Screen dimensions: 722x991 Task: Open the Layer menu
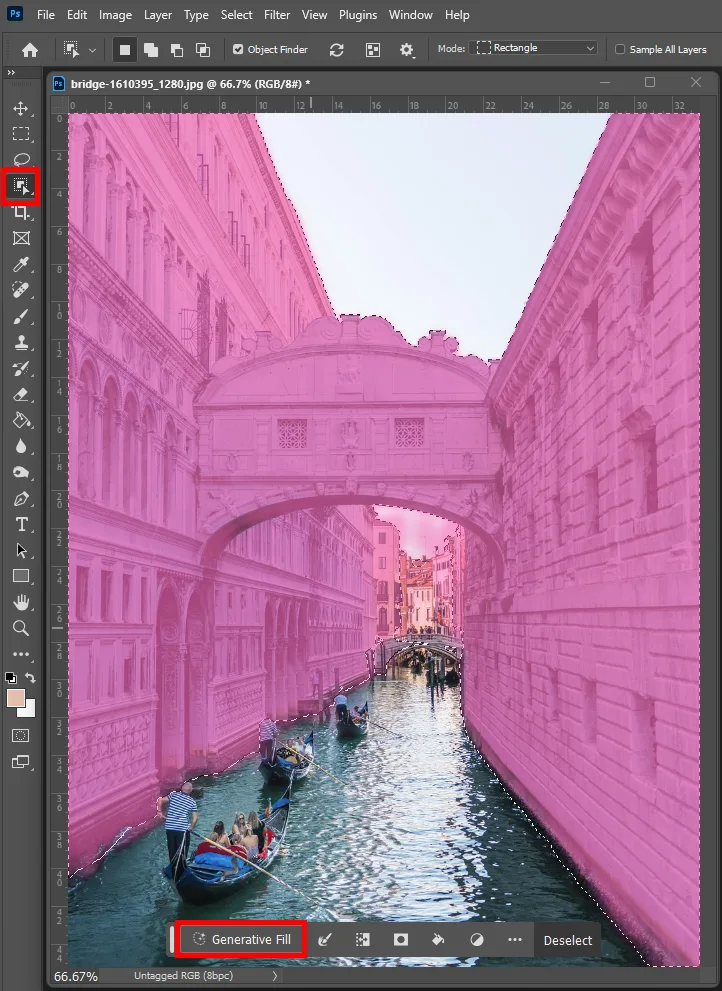158,15
